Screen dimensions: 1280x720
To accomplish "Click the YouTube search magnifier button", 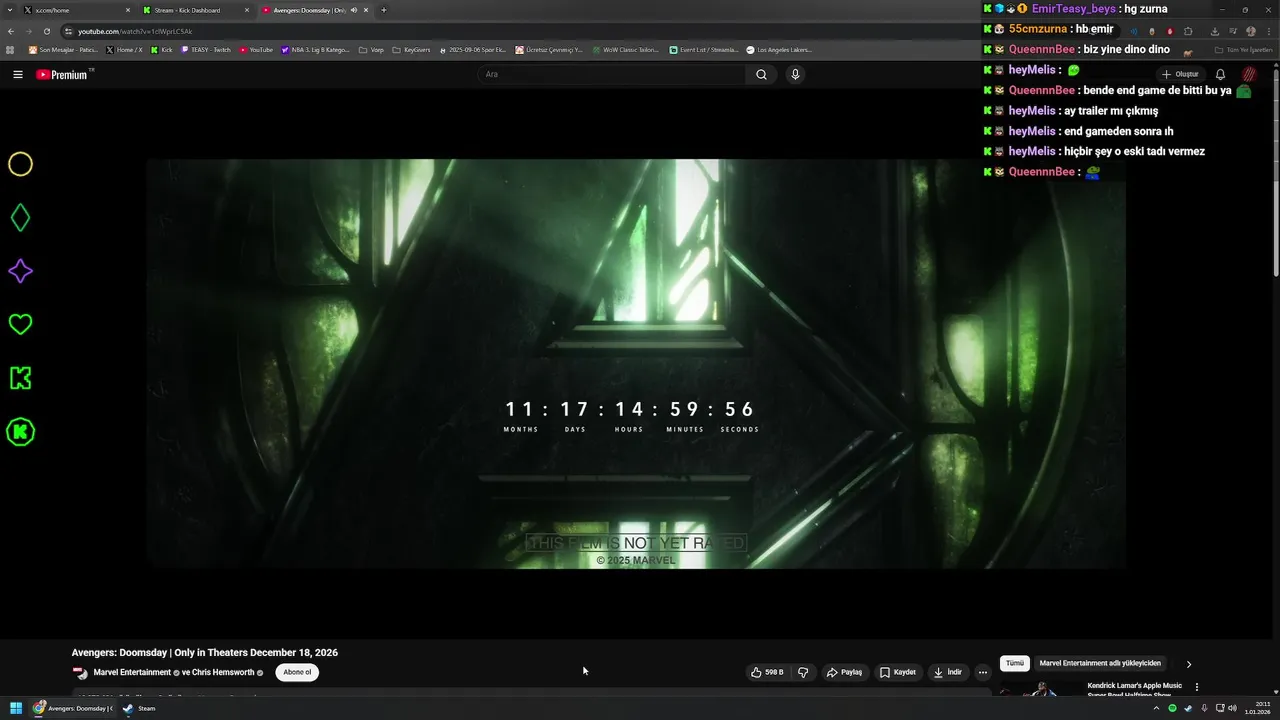I will pyautogui.click(x=761, y=74).
